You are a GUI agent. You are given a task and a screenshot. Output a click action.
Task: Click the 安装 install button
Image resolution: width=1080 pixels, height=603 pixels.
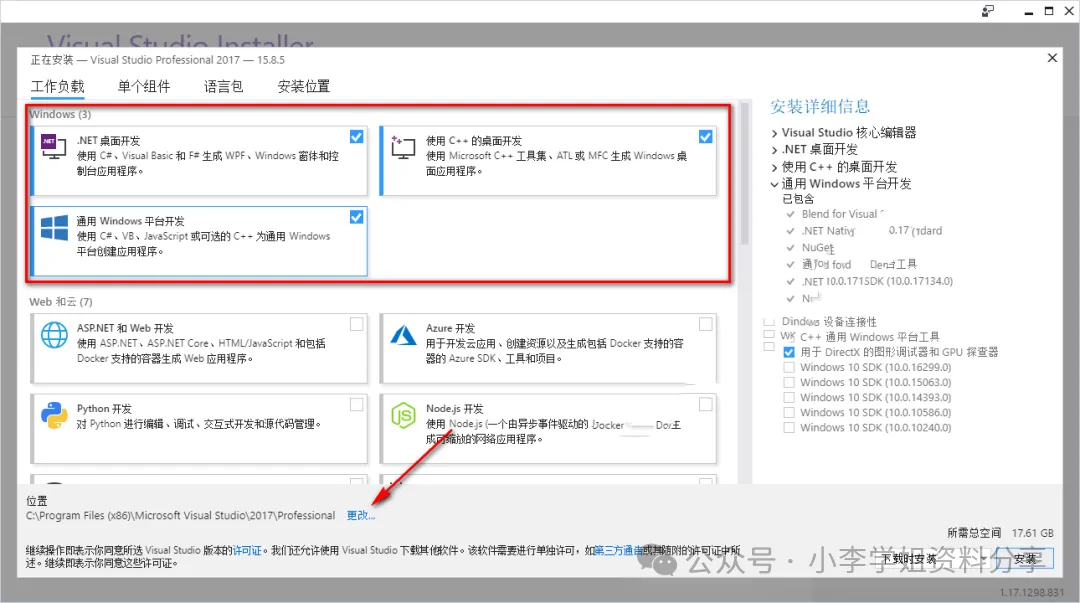click(1025, 559)
